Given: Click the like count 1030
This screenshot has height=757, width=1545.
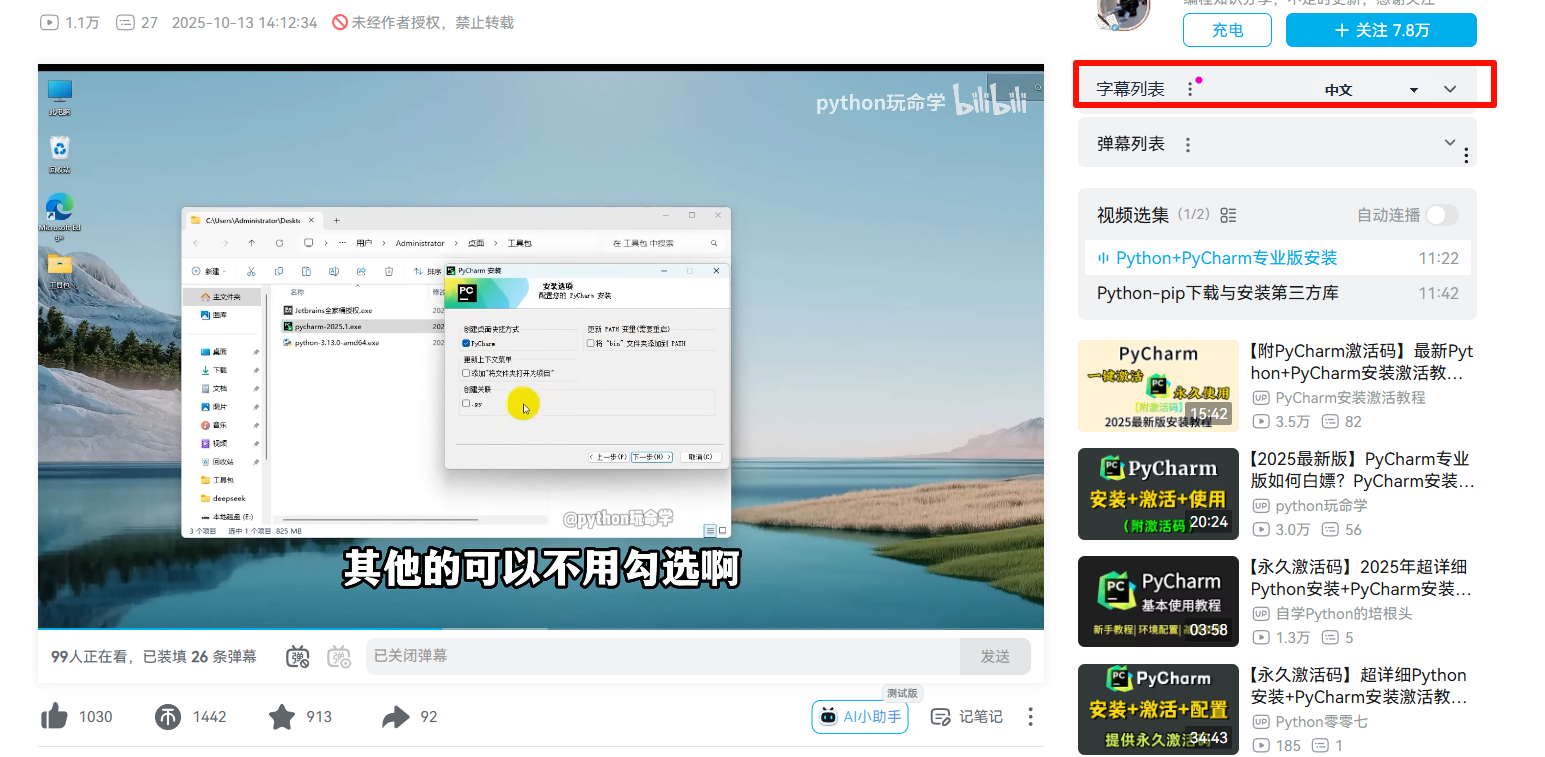Looking at the screenshot, I should pos(96,717).
